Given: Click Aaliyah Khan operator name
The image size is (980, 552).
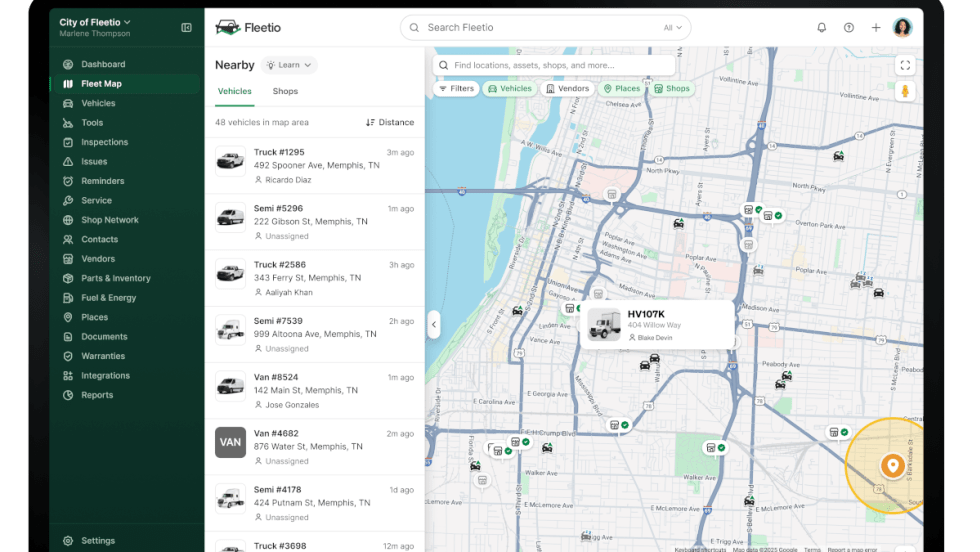Looking at the screenshot, I should point(289,293).
